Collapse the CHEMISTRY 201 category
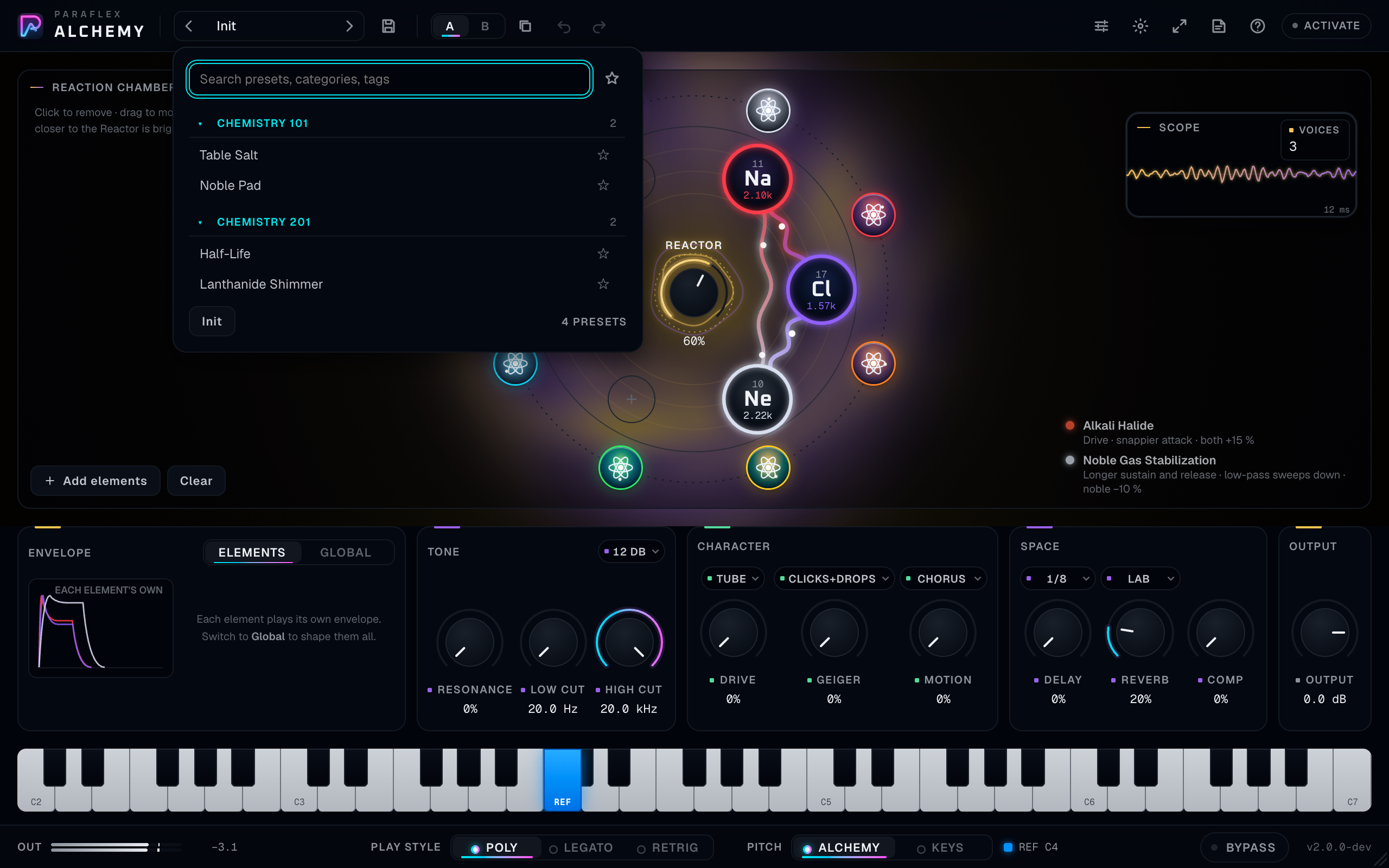This screenshot has height=868, width=1389. click(407, 221)
